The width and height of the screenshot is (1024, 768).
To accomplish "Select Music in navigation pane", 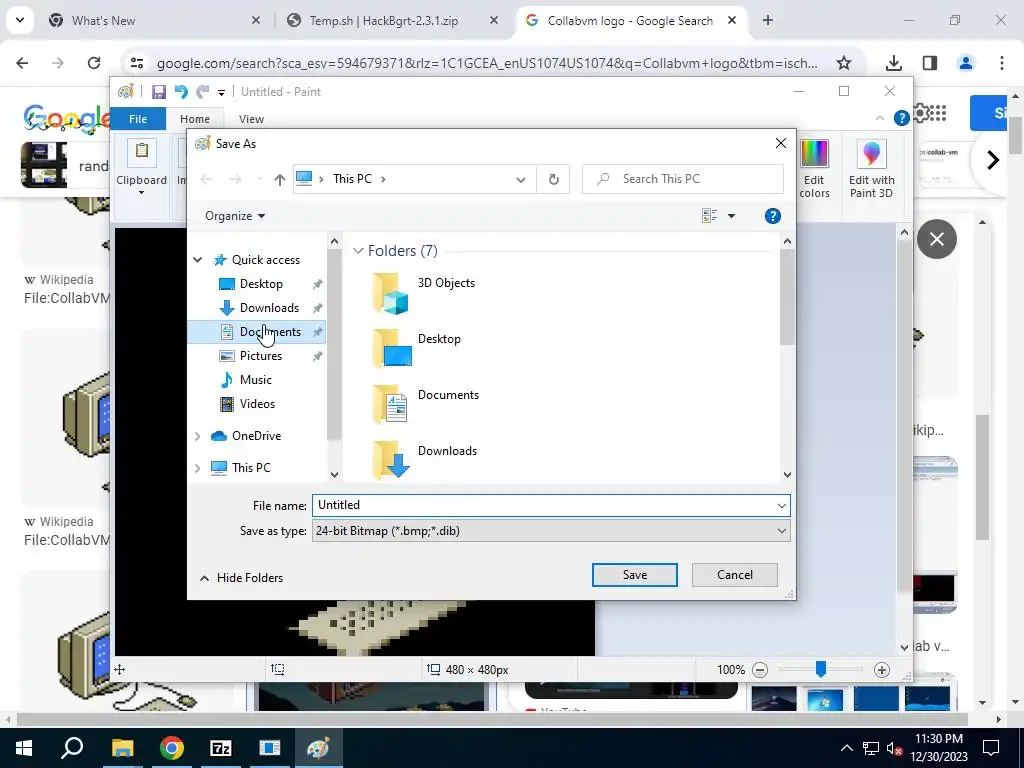I will [x=255, y=380].
